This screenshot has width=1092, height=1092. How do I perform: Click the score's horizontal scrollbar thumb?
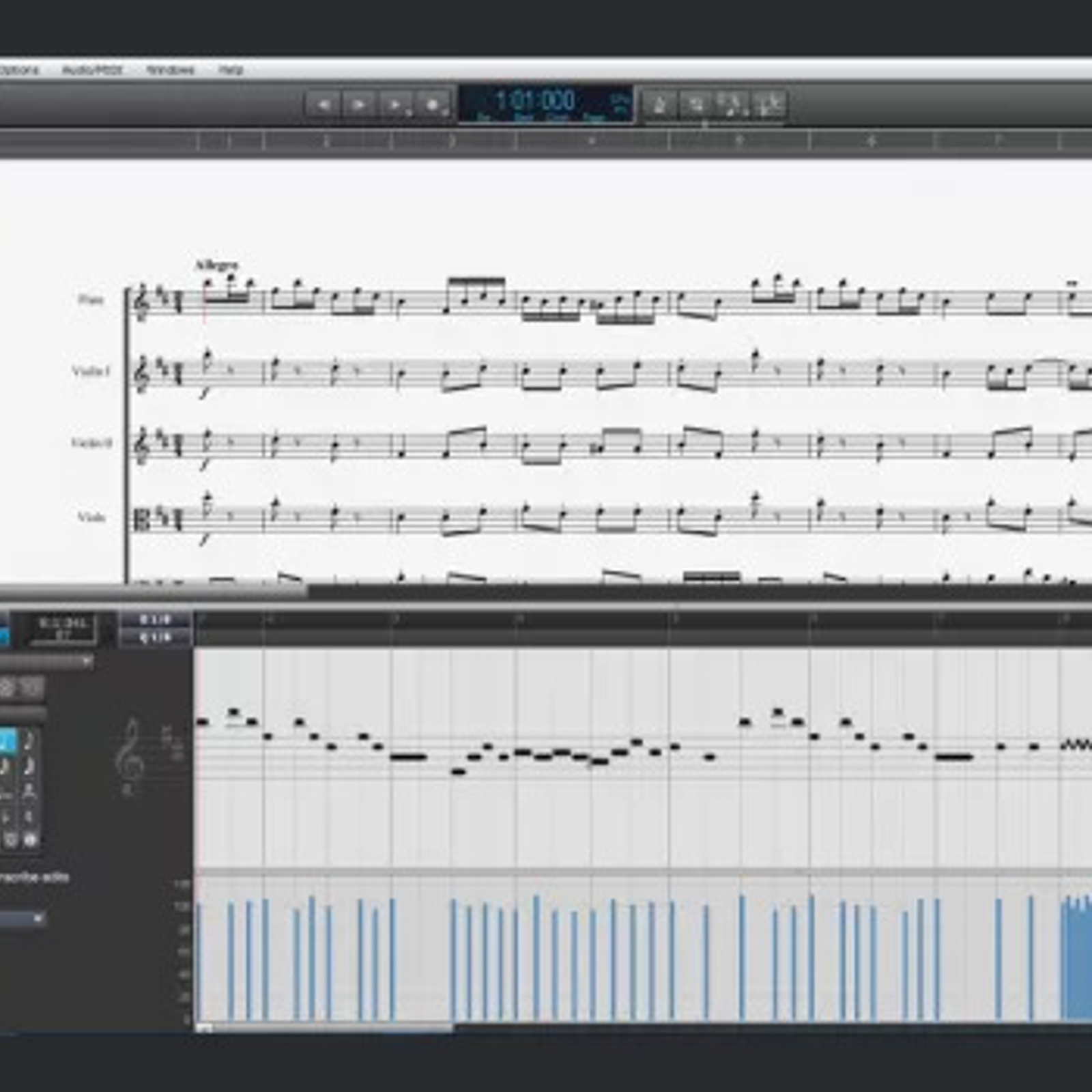[x=154, y=591]
